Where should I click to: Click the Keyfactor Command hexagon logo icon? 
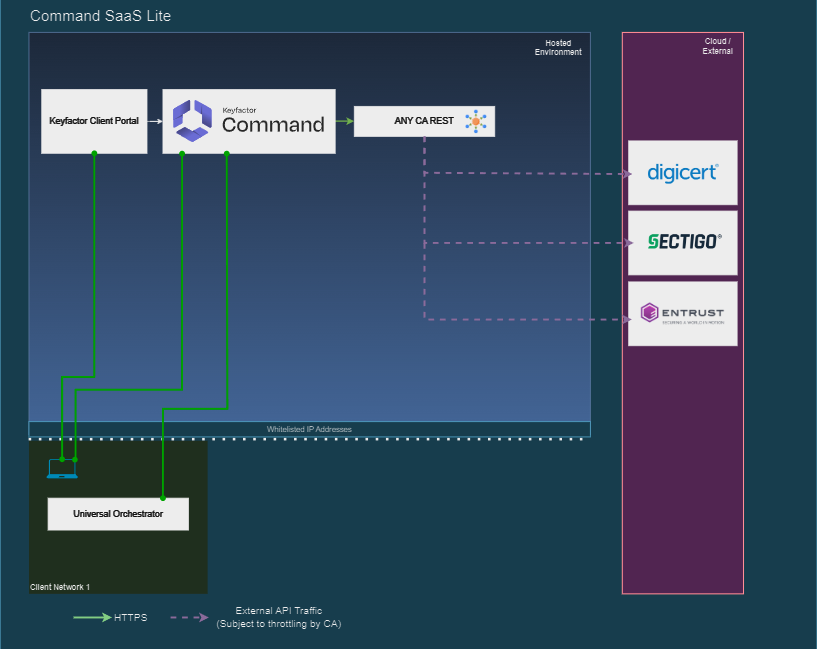pos(192,120)
